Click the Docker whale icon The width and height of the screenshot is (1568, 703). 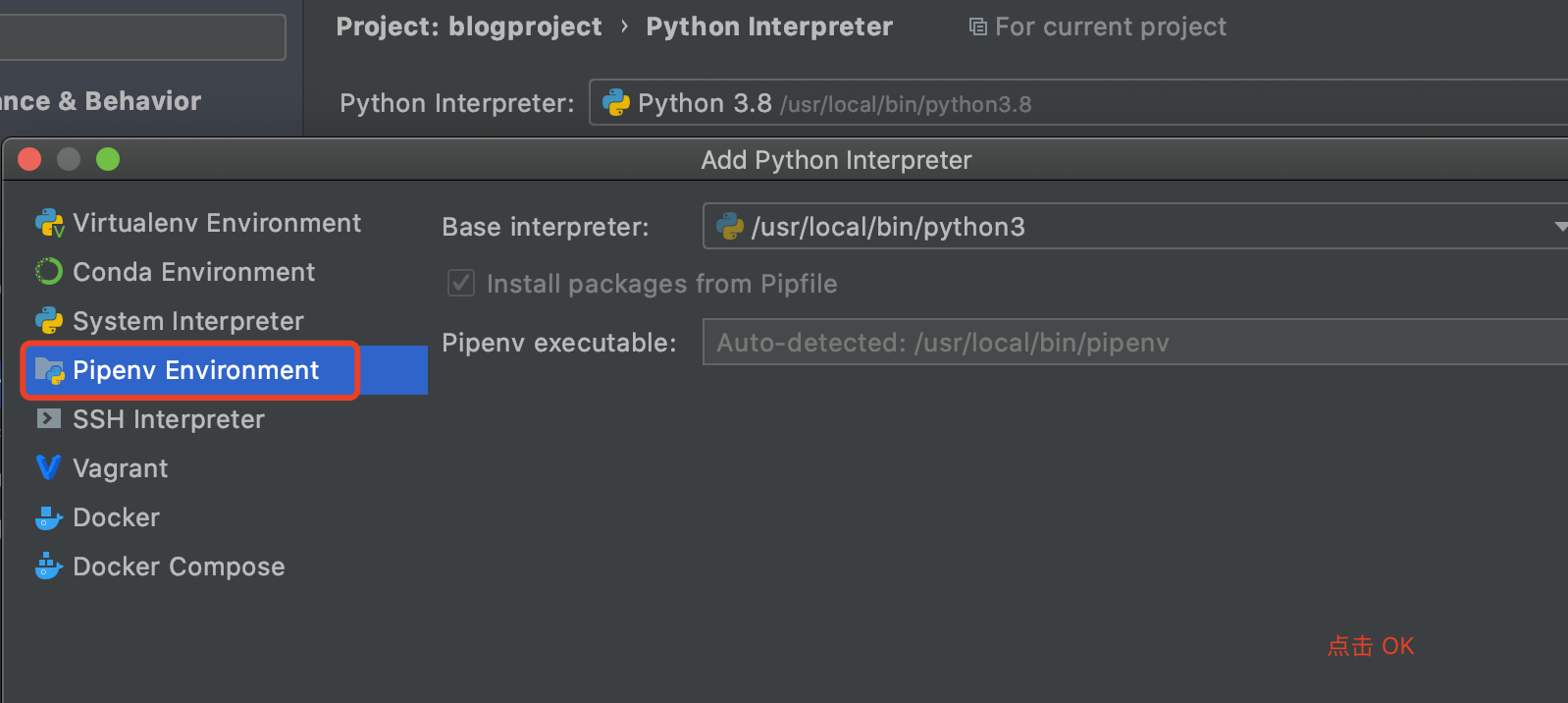point(49,517)
